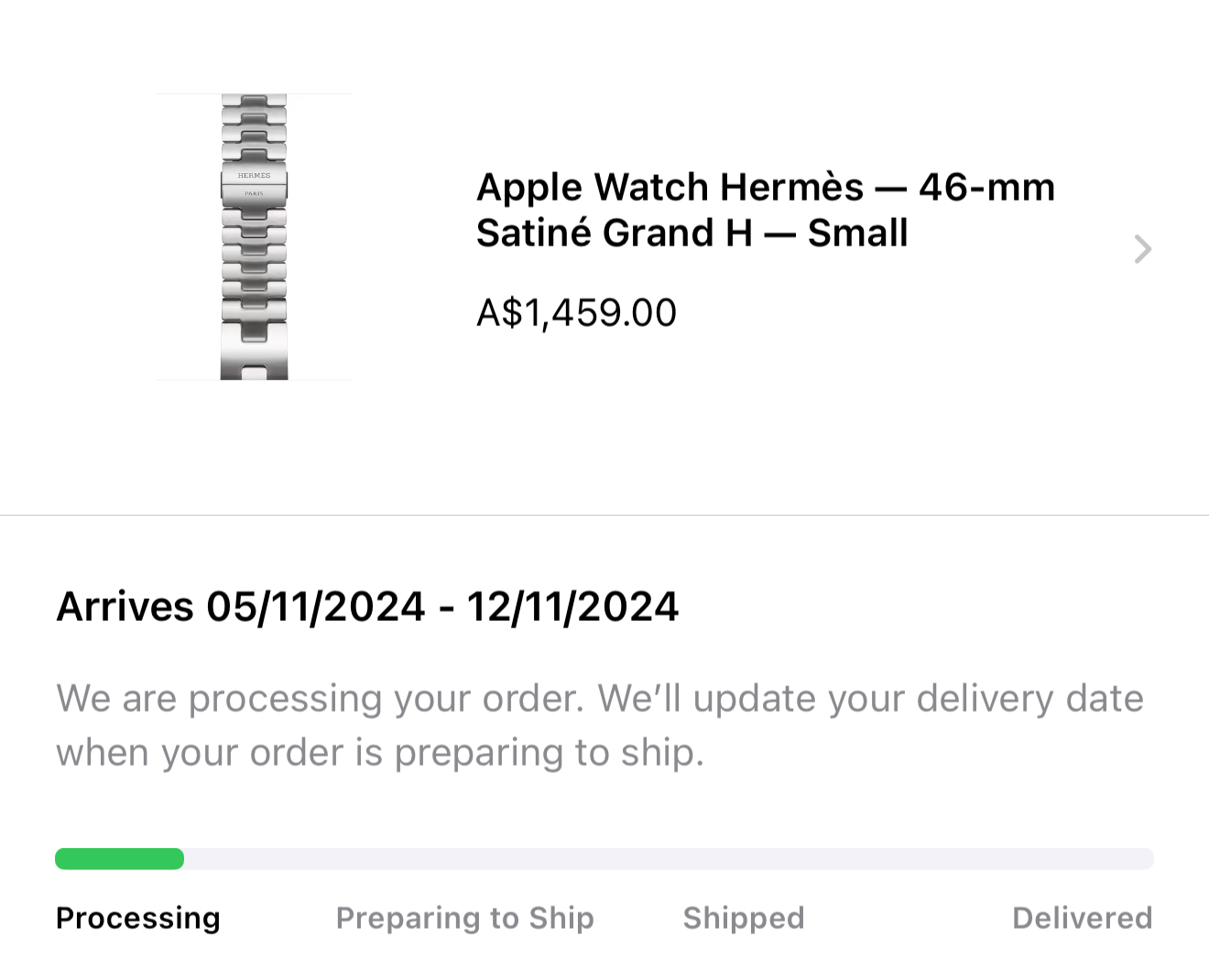Select the Delivered status step

1082,918
